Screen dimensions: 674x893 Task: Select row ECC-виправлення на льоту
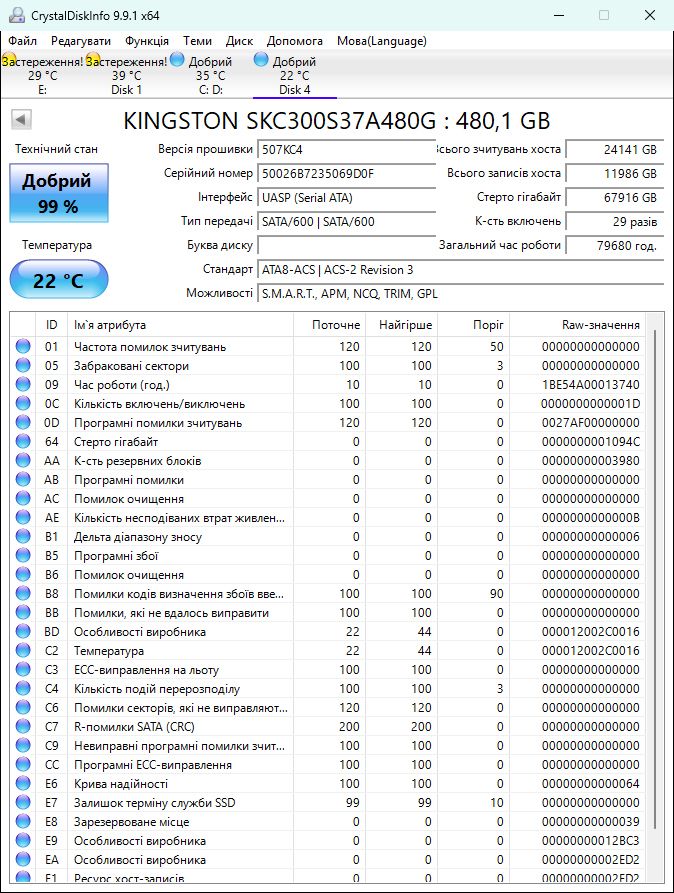(328, 670)
